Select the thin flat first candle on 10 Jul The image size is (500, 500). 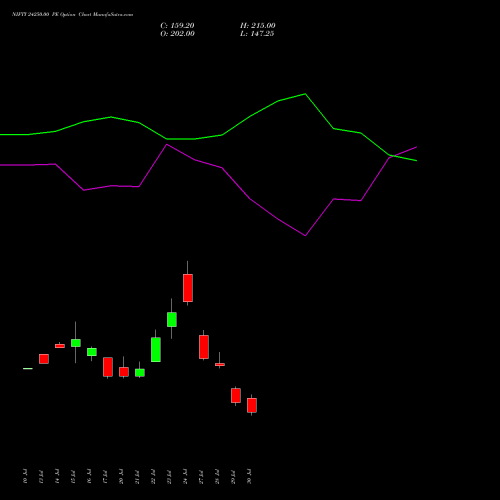[28, 368]
